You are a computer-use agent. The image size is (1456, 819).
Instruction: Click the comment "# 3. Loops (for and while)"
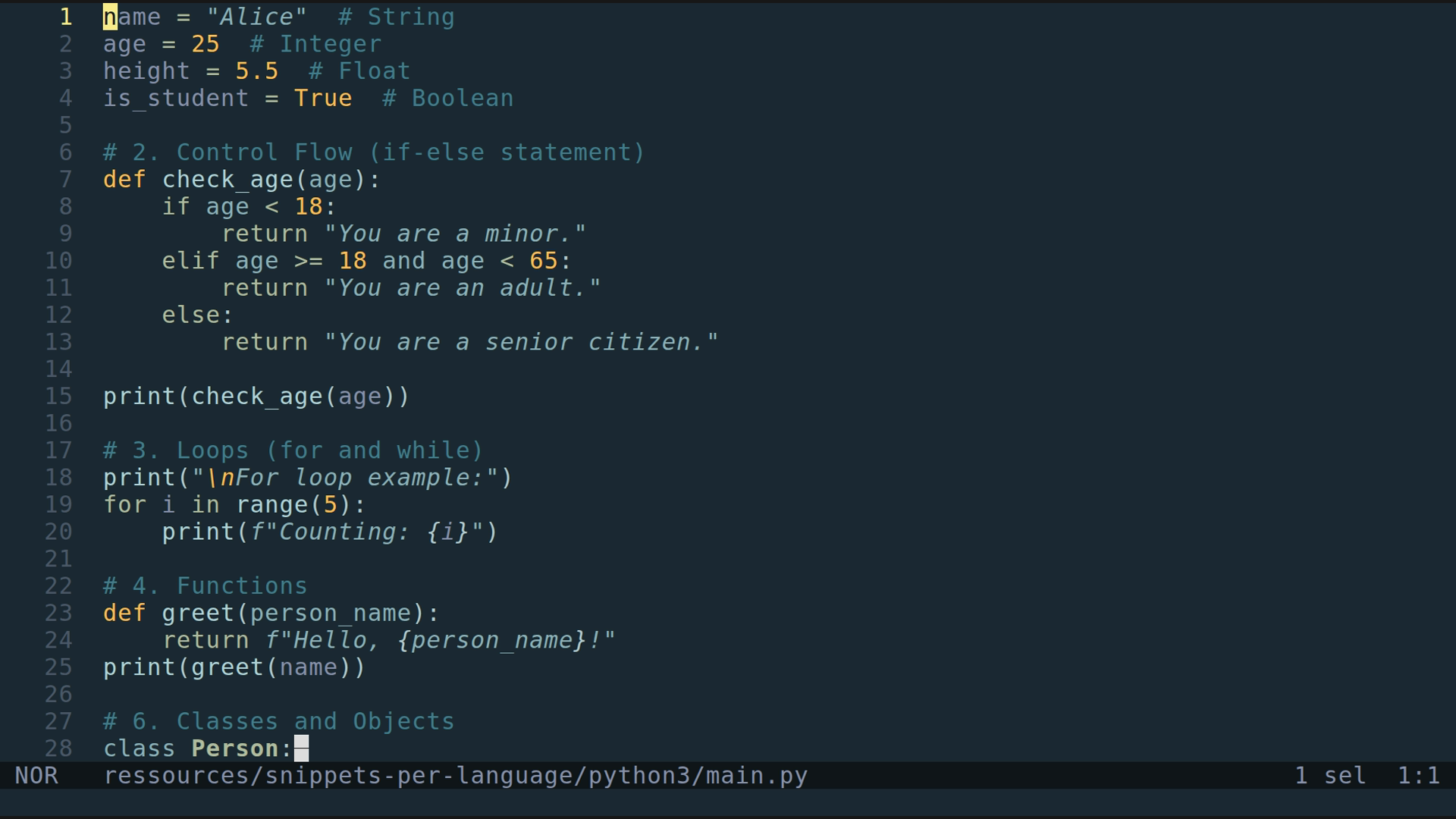tap(292, 450)
